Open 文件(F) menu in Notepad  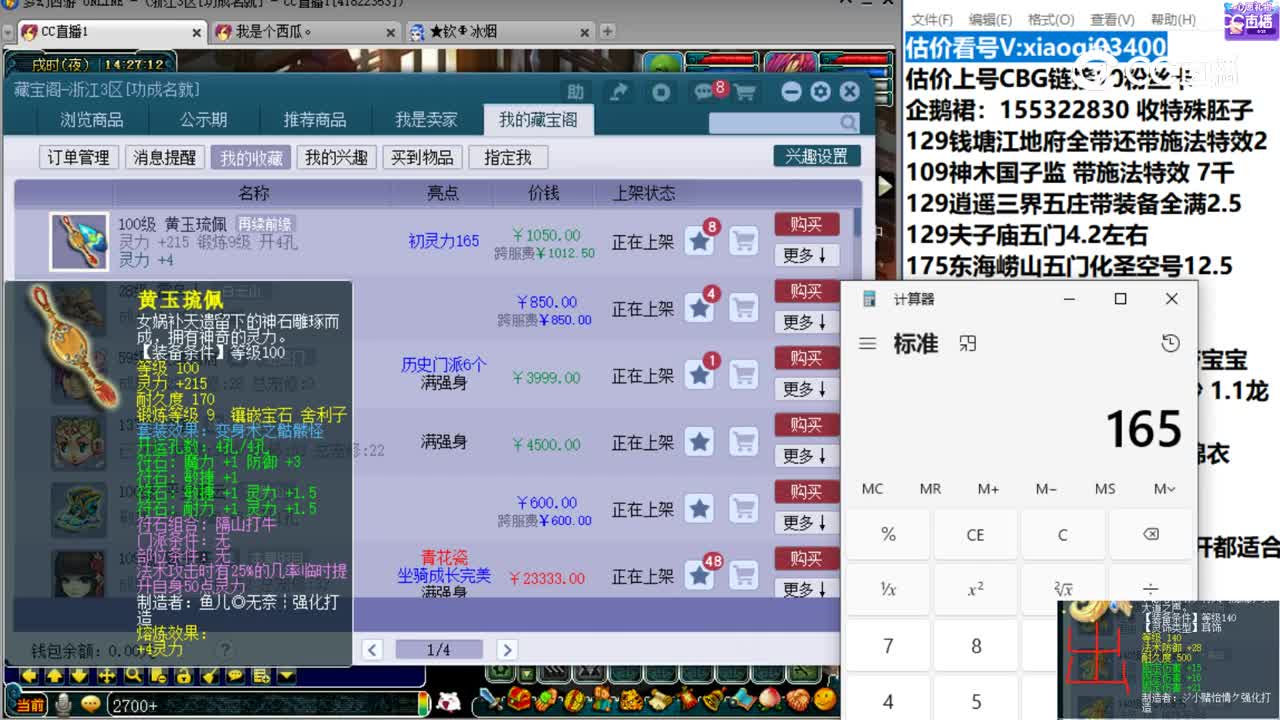coord(932,19)
